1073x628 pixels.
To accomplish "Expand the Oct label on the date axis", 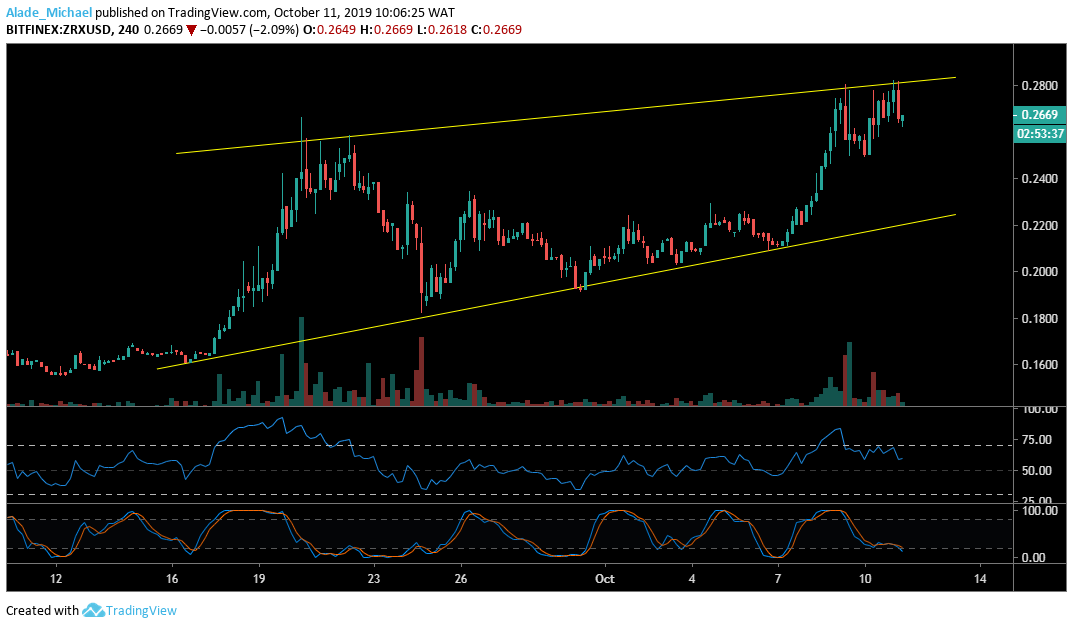I will [x=604, y=579].
